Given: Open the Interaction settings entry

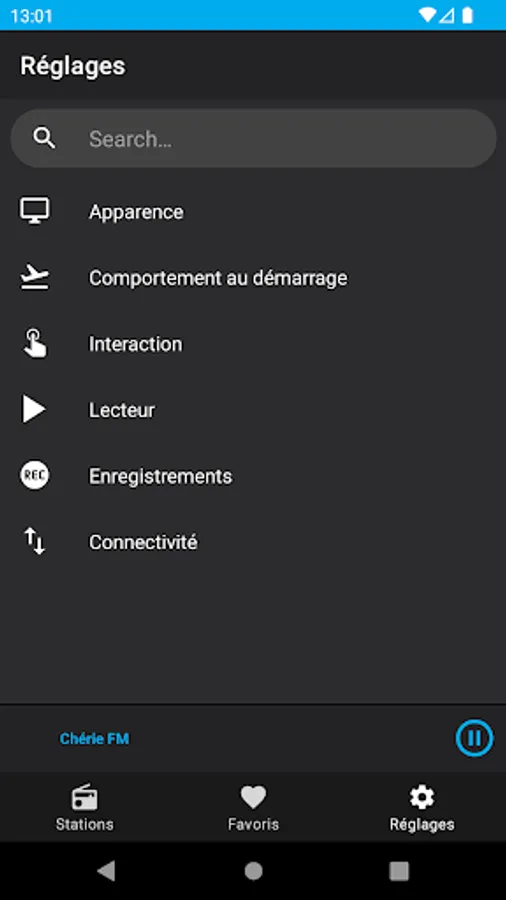Looking at the screenshot, I should pos(253,344).
